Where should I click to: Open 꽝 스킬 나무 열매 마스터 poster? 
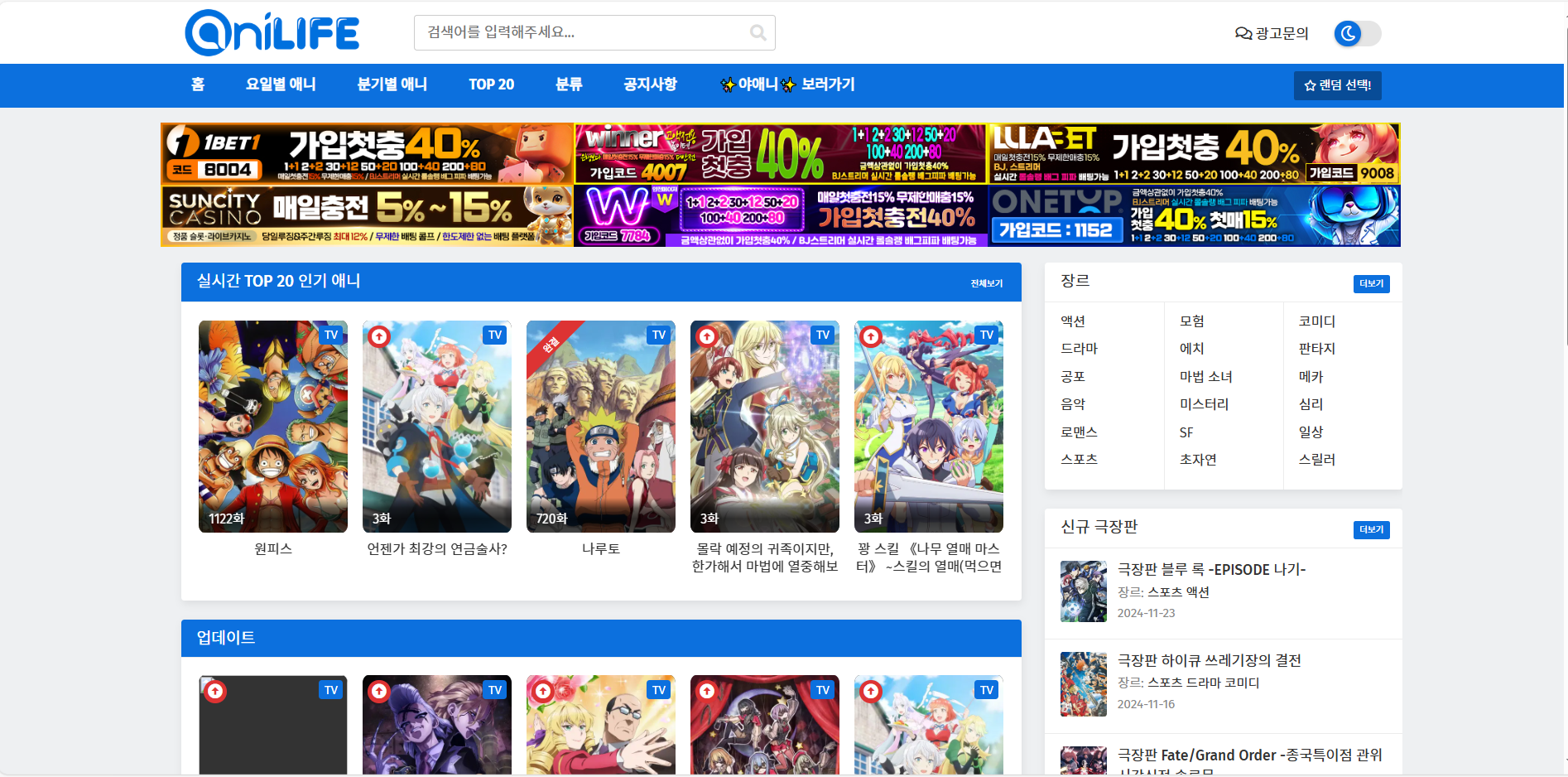click(x=929, y=427)
